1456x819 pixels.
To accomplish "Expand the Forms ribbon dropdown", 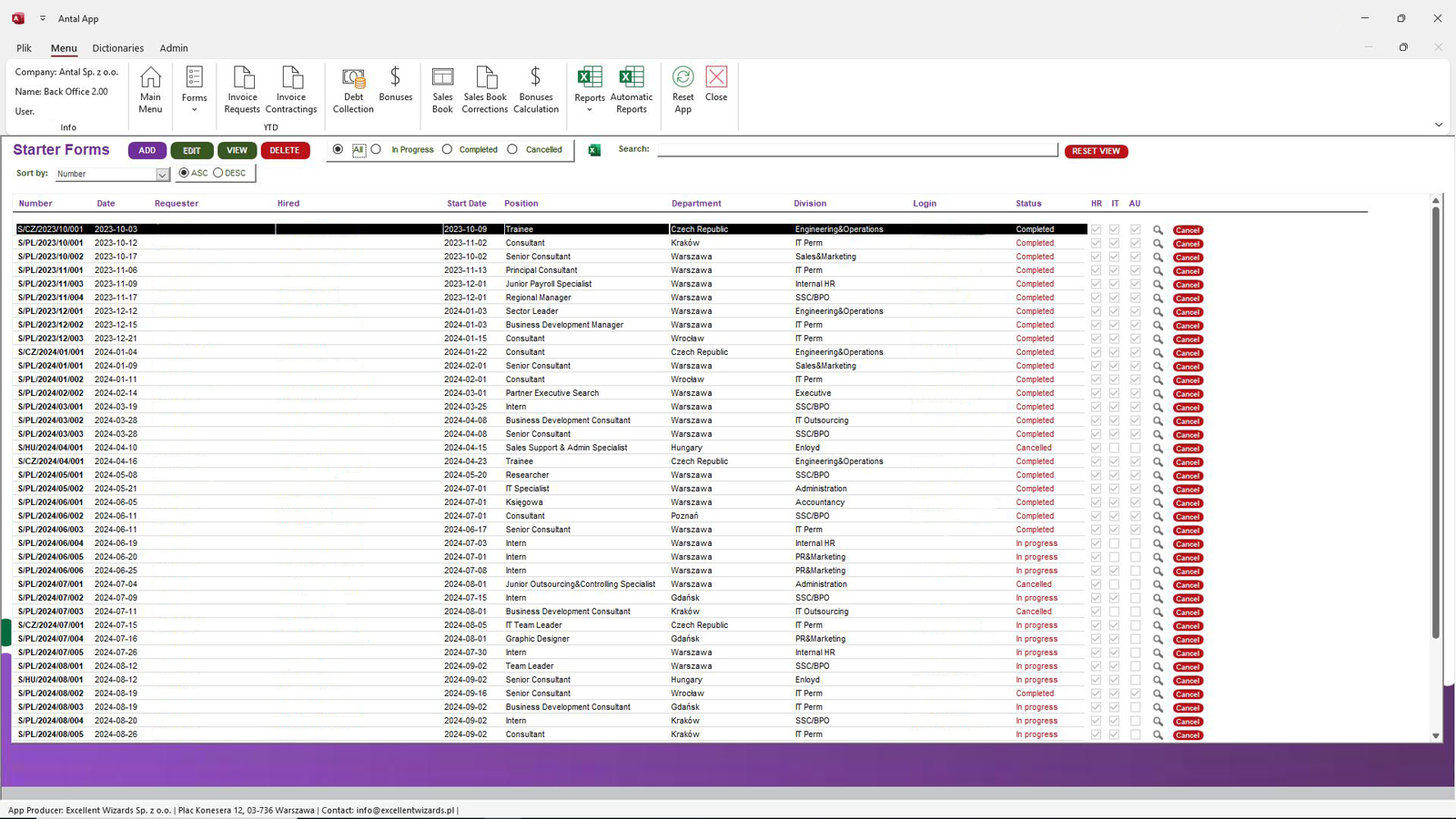I will [x=194, y=110].
